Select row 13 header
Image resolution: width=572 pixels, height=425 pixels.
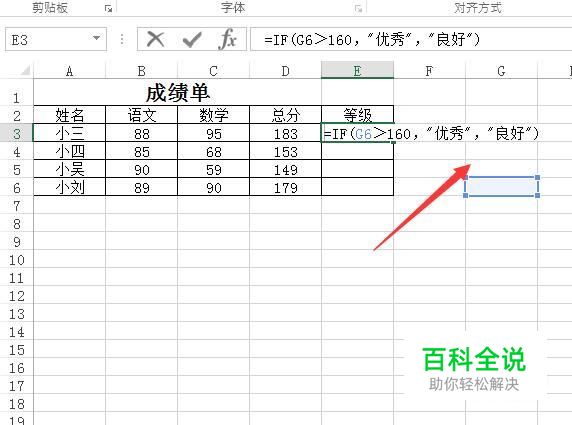point(16,313)
